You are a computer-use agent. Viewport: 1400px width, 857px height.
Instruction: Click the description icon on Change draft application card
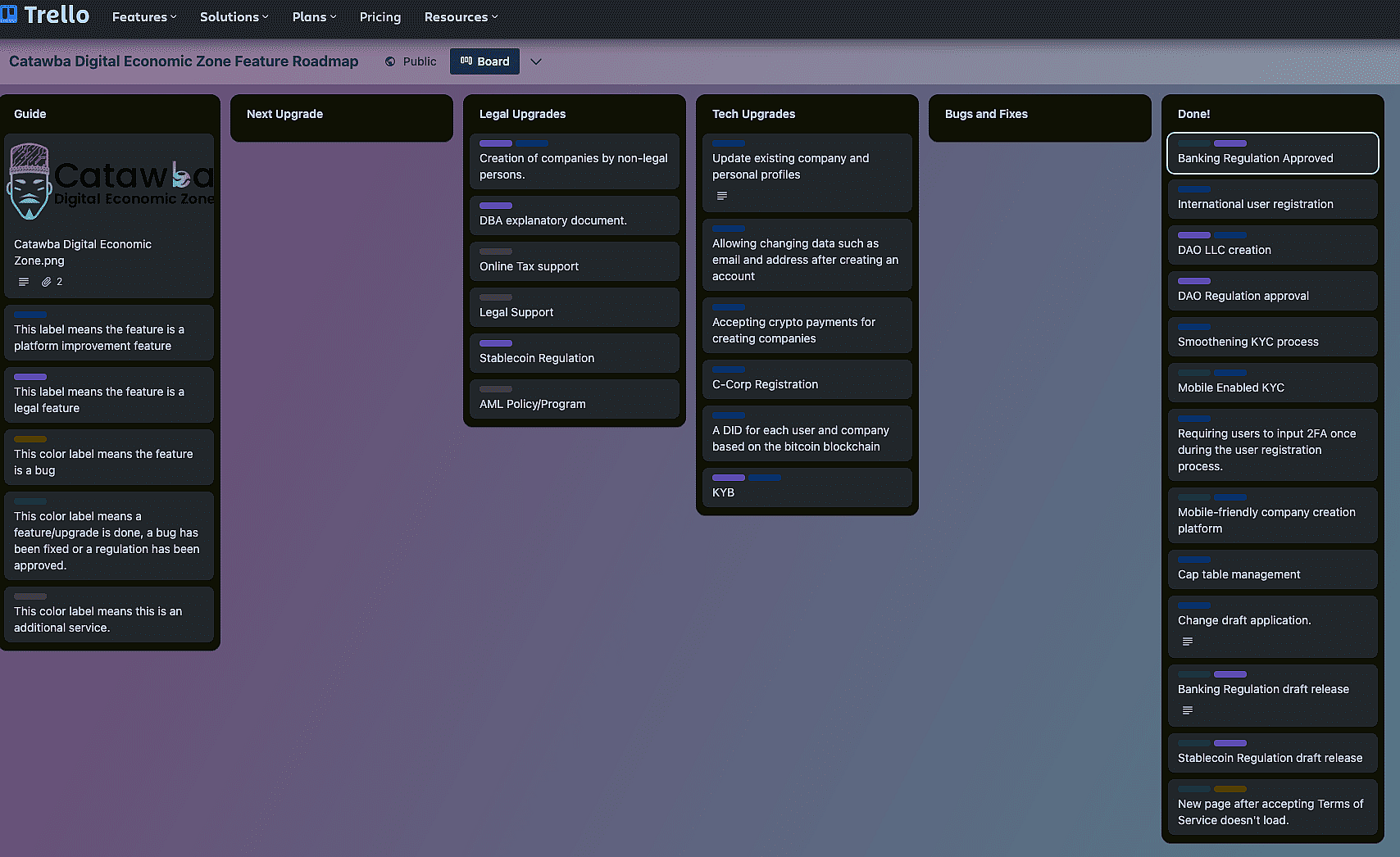coord(1188,642)
